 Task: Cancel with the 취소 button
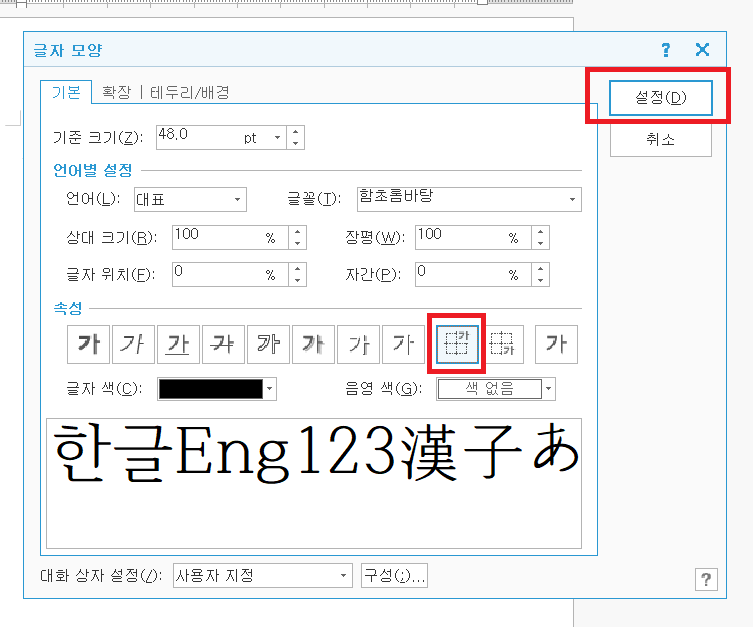[x=660, y=139]
